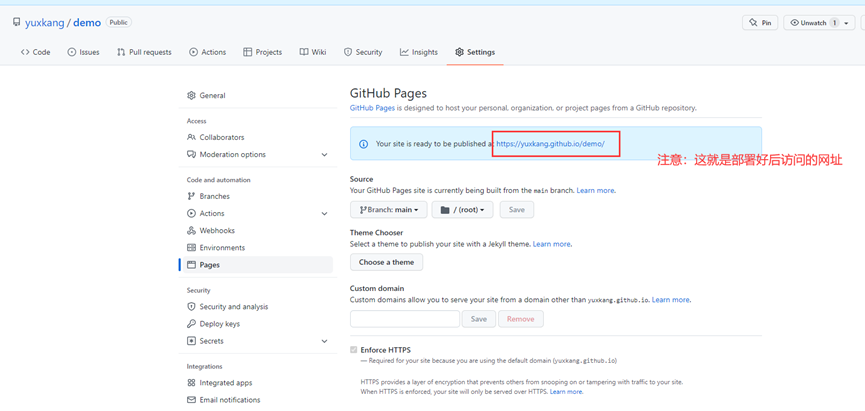Click the browser icon beside Pages
Screen dimensions: 865x411
point(191,265)
